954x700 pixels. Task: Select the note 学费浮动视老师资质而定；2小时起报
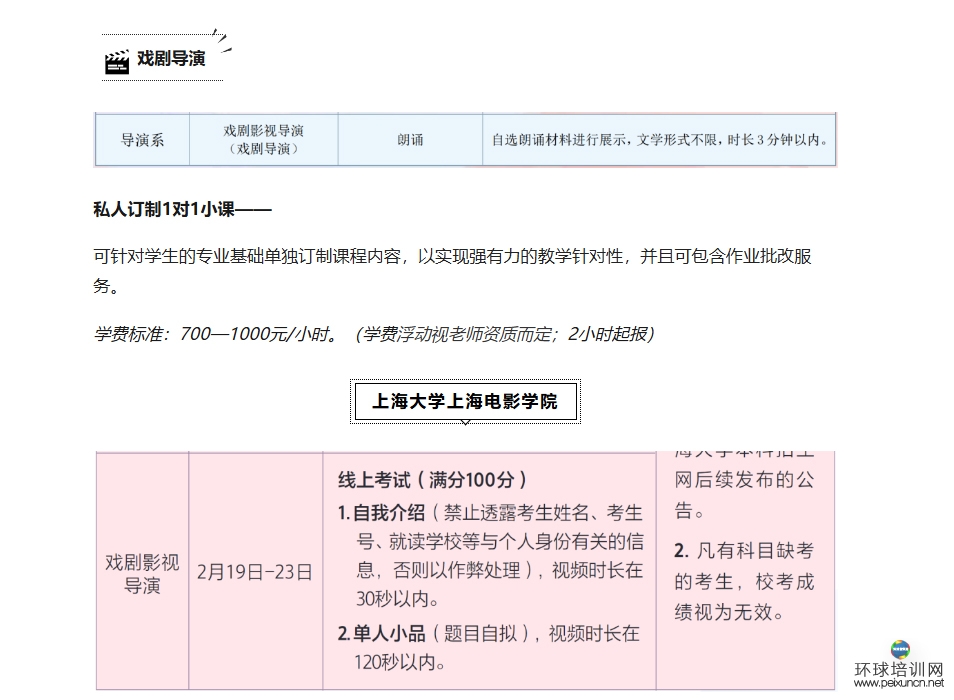[x=505, y=334]
